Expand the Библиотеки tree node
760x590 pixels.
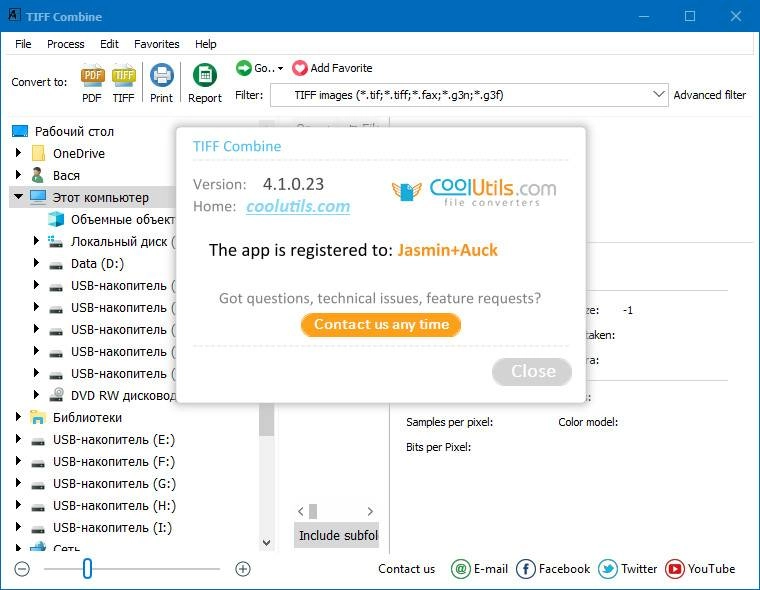18,416
